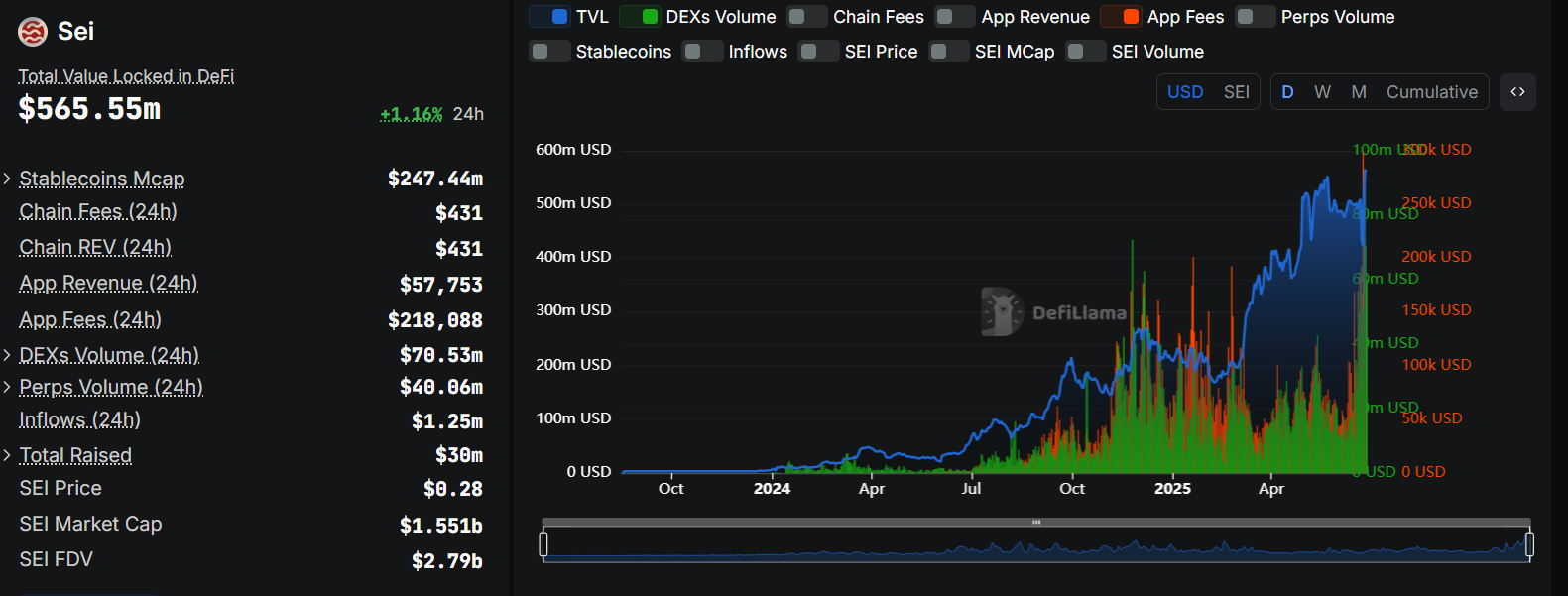Viewport: 1568px width, 596px height.
Task: Click the $40.06m perps volume value
Action: pos(441,387)
